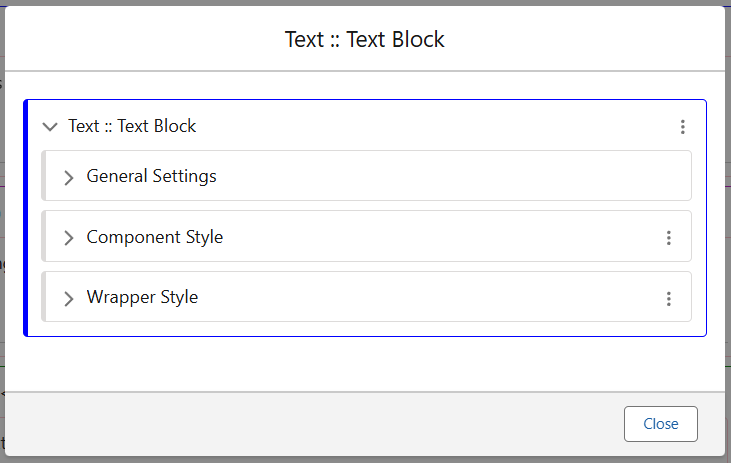Open the Wrapper Style options menu icon

pos(669,299)
